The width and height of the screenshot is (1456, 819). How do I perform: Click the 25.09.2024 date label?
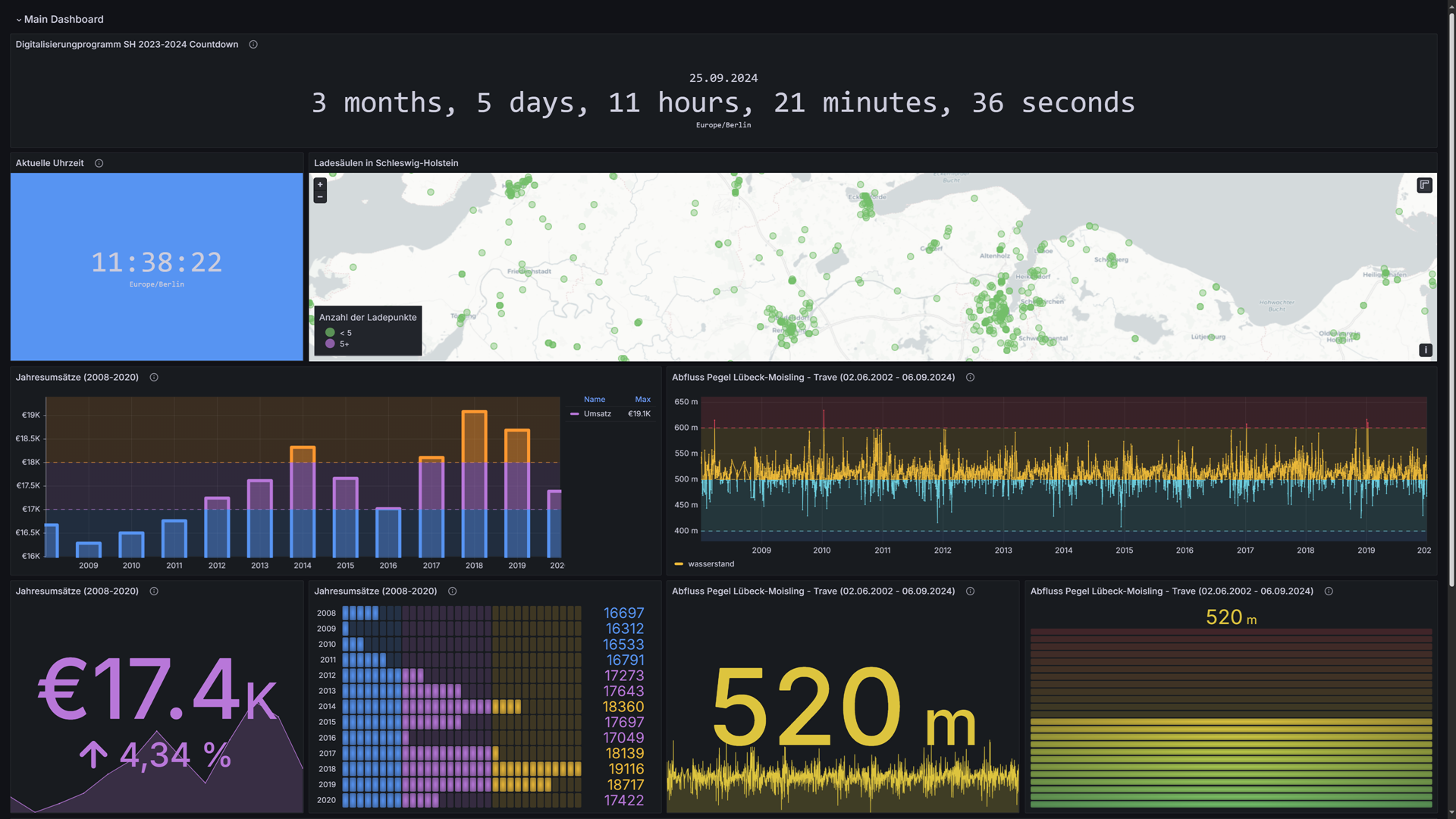tap(723, 78)
